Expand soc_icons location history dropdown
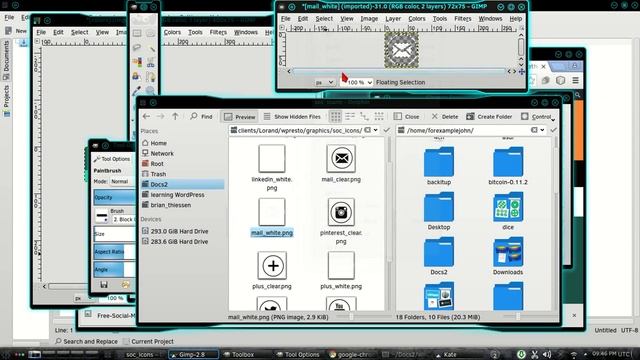This screenshot has width=640, height=360. point(376,130)
